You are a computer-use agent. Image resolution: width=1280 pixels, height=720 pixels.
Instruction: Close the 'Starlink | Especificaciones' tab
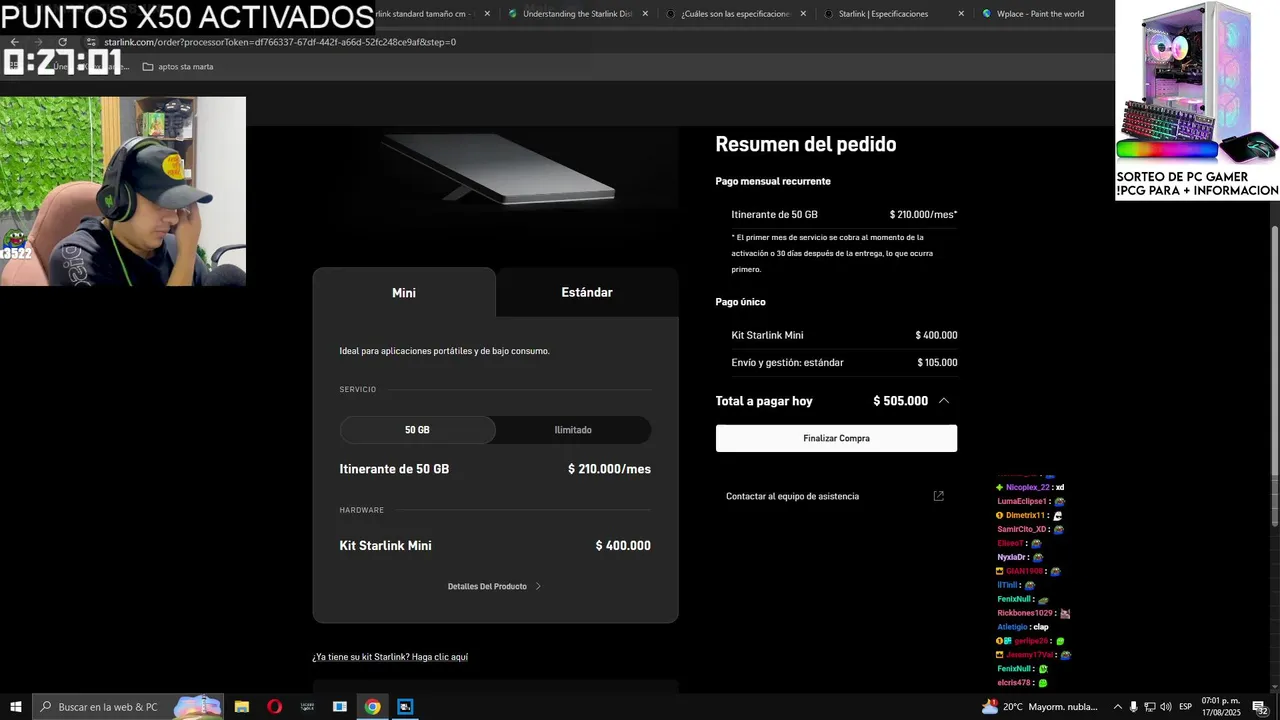(961, 14)
